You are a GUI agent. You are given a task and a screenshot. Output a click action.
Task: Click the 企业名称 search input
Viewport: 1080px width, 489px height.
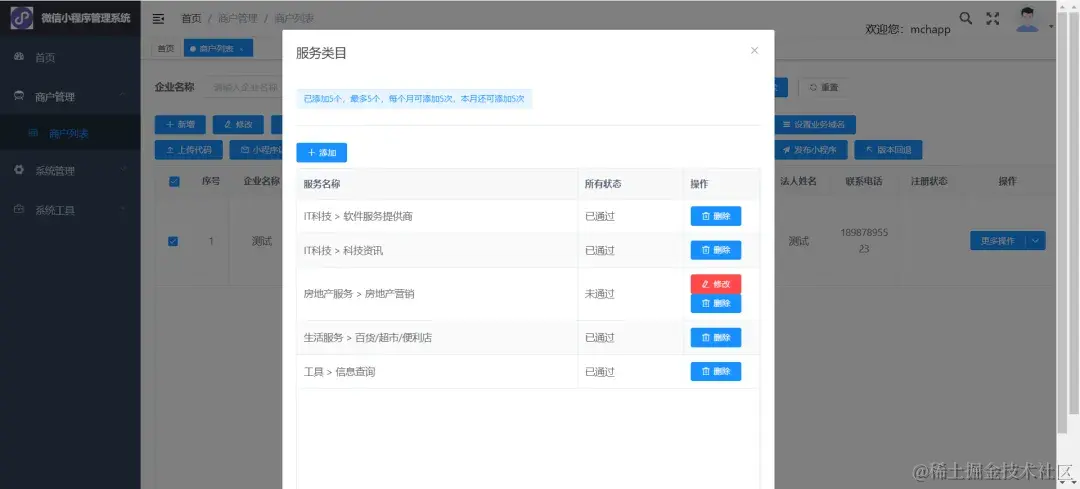pyautogui.click(x=246, y=87)
